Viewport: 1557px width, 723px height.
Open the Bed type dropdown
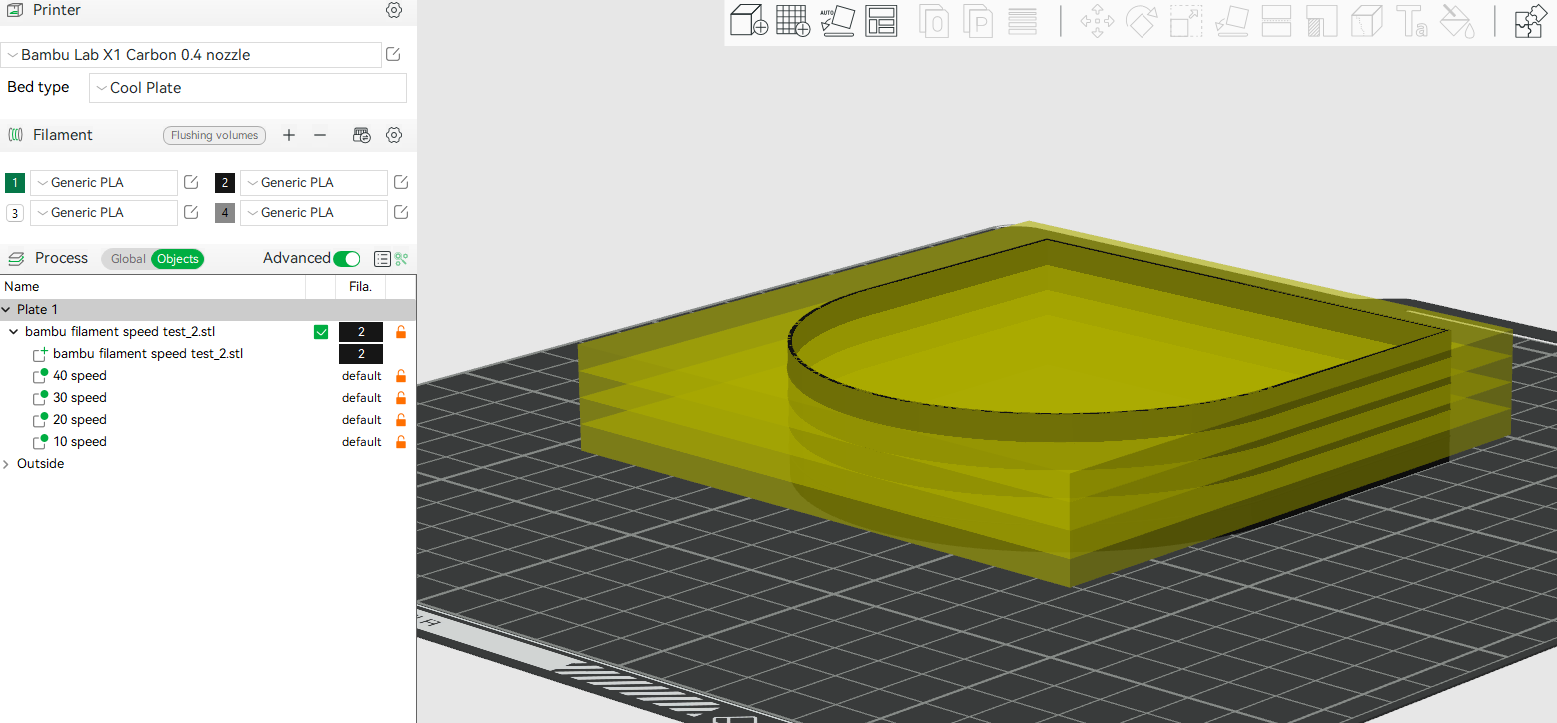pyautogui.click(x=246, y=88)
